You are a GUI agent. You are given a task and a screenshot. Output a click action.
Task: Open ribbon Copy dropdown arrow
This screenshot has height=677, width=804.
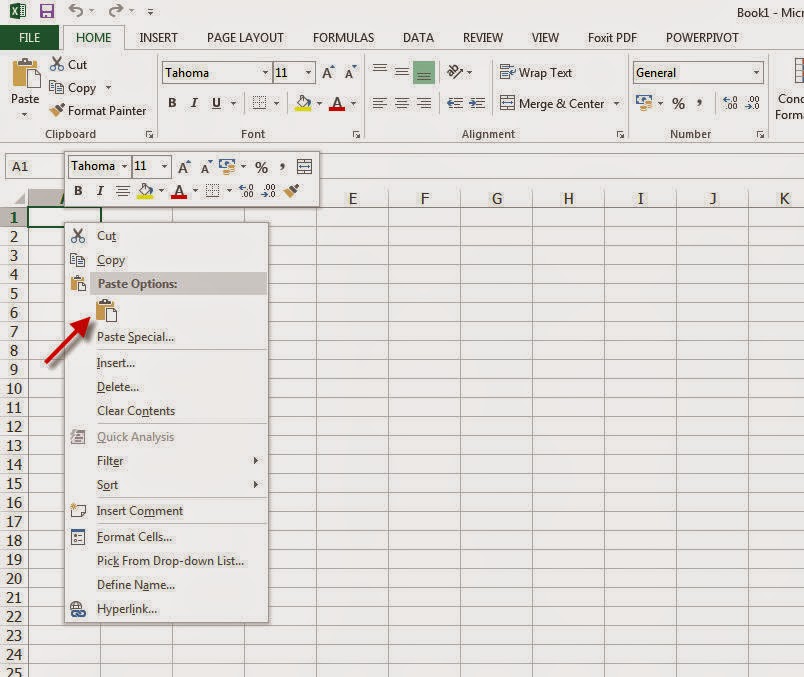tap(108, 88)
